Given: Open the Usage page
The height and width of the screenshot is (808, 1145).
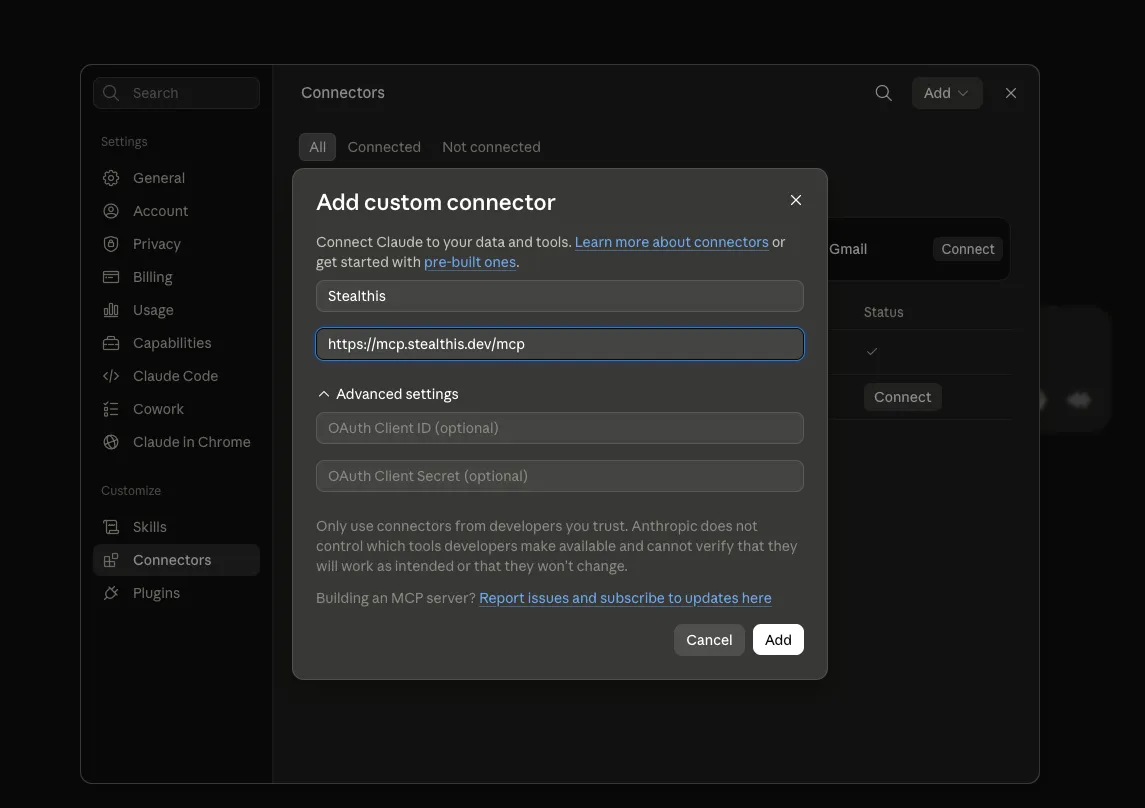Looking at the screenshot, I should (x=176, y=310).
